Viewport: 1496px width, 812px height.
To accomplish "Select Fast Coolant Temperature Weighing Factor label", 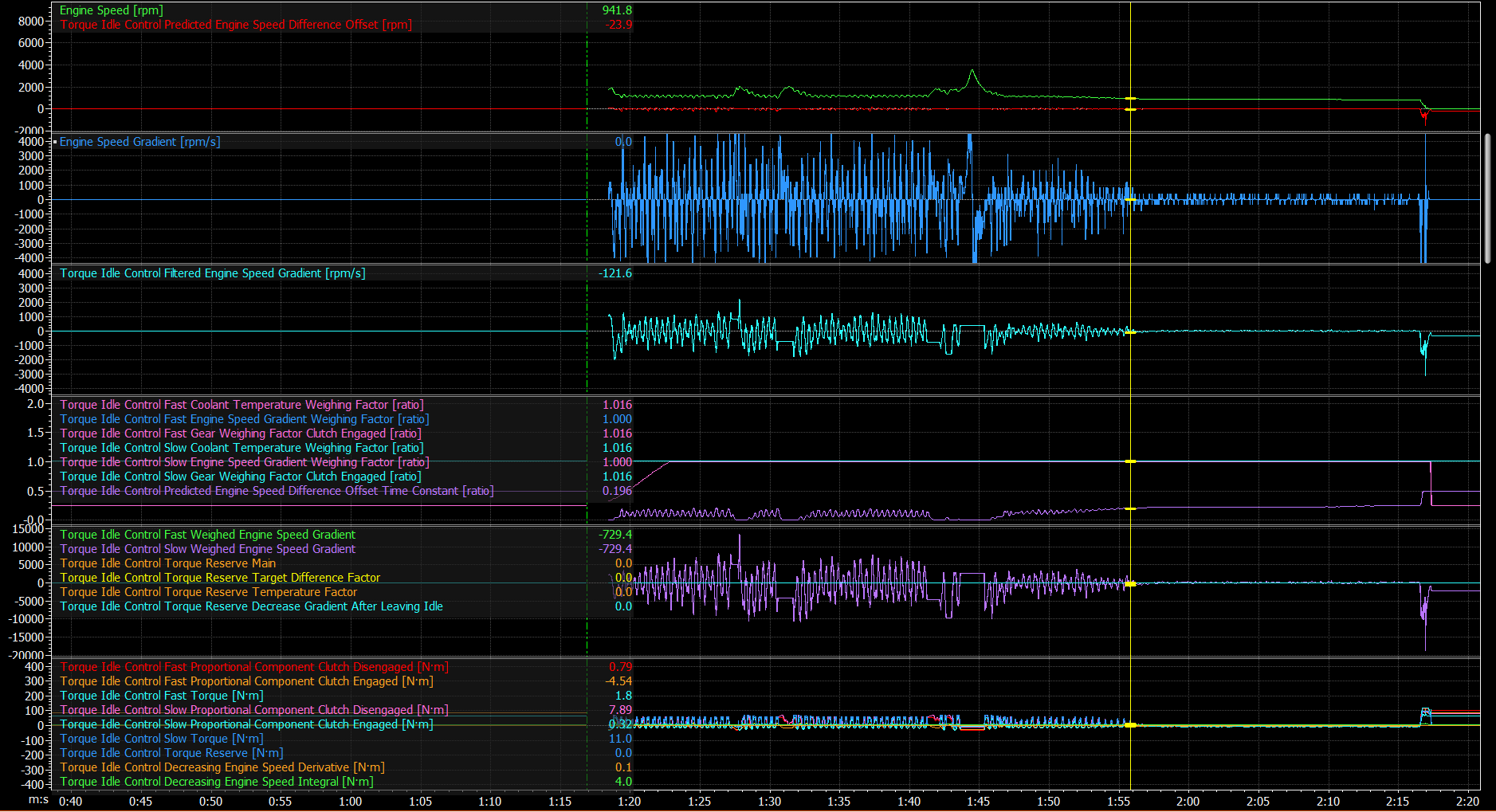I will click(x=241, y=405).
